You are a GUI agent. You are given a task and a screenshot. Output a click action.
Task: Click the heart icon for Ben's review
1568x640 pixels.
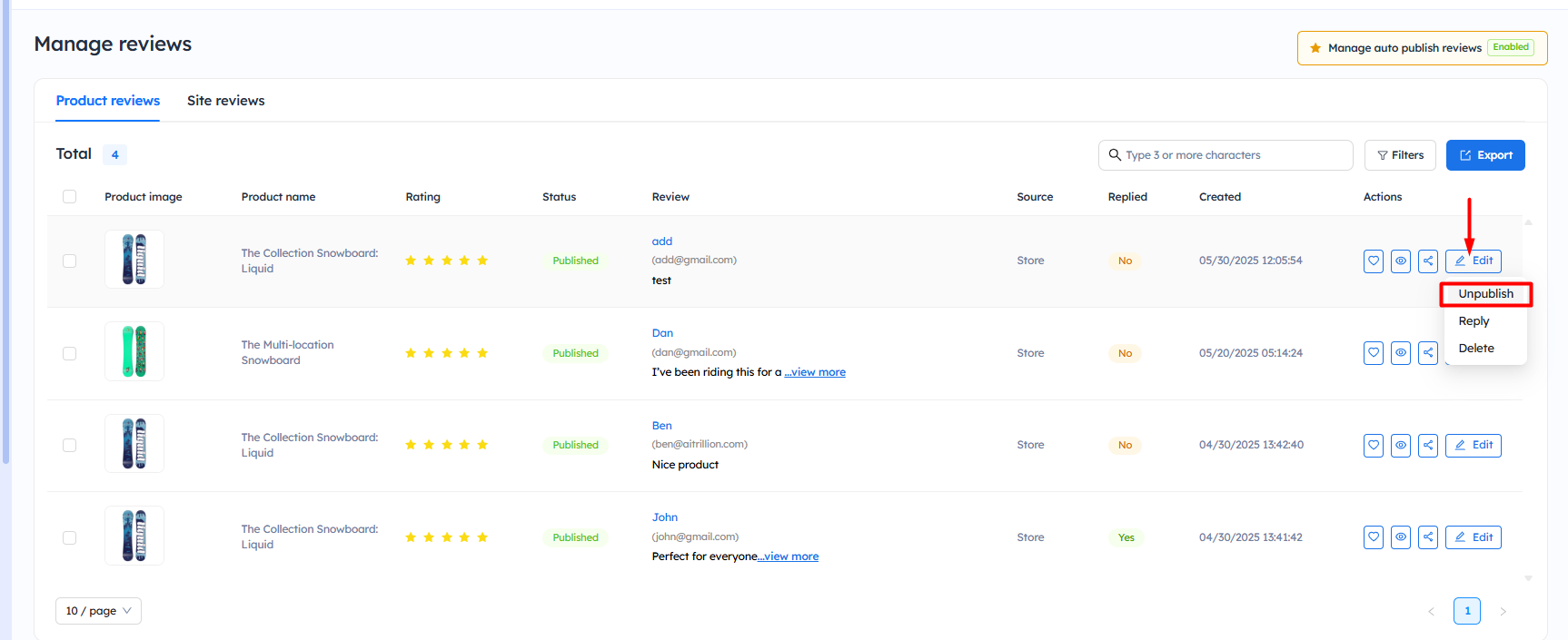pyautogui.click(x=1373, y=446)
